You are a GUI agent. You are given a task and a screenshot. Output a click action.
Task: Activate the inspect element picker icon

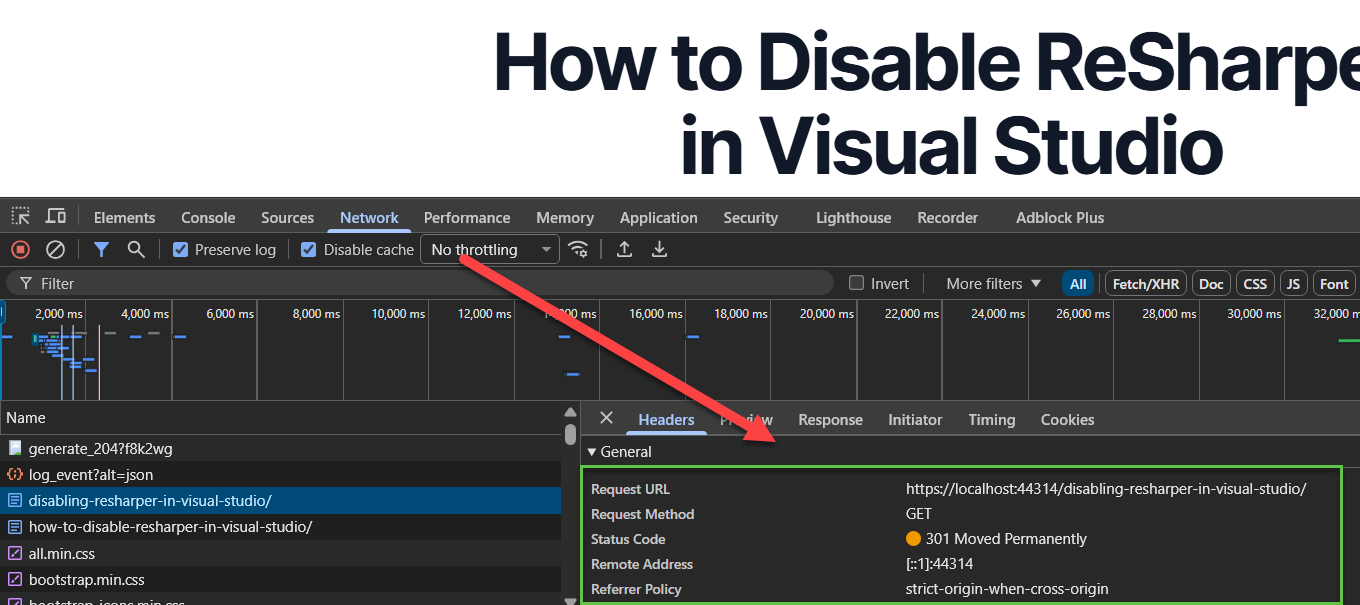pos(21,216)
